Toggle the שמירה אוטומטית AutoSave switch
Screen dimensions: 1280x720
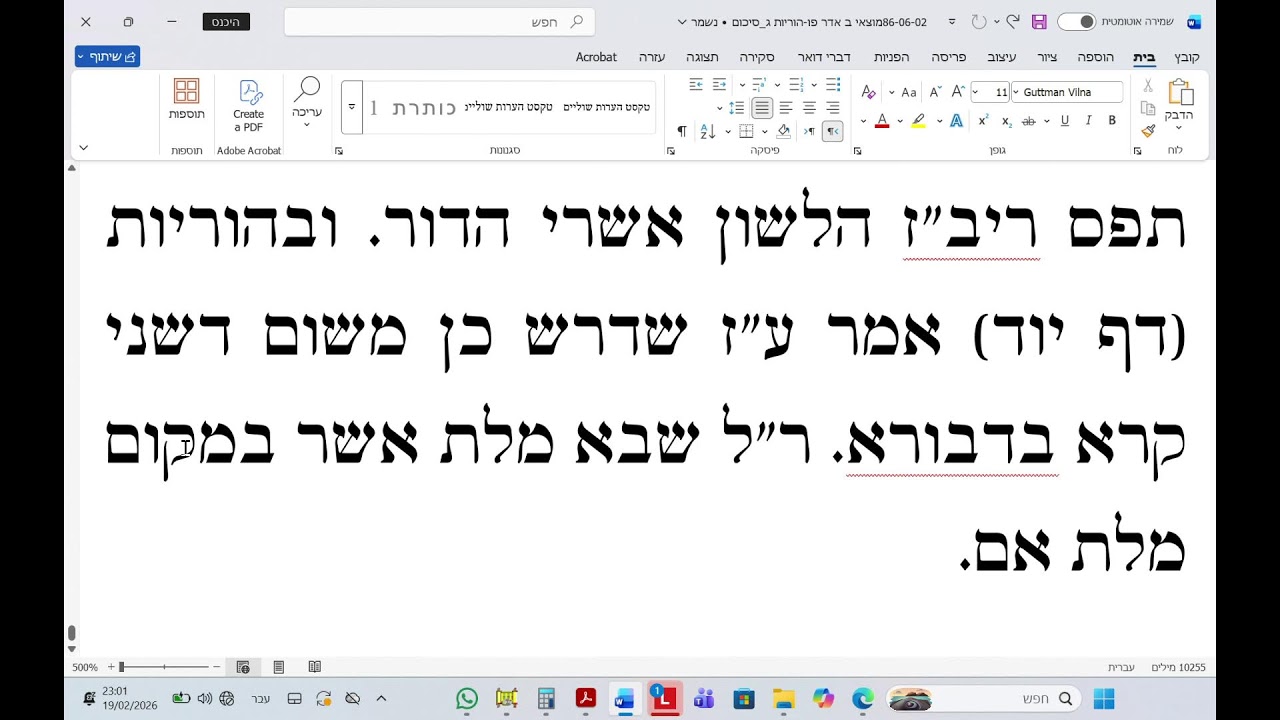click(1076, 22)
